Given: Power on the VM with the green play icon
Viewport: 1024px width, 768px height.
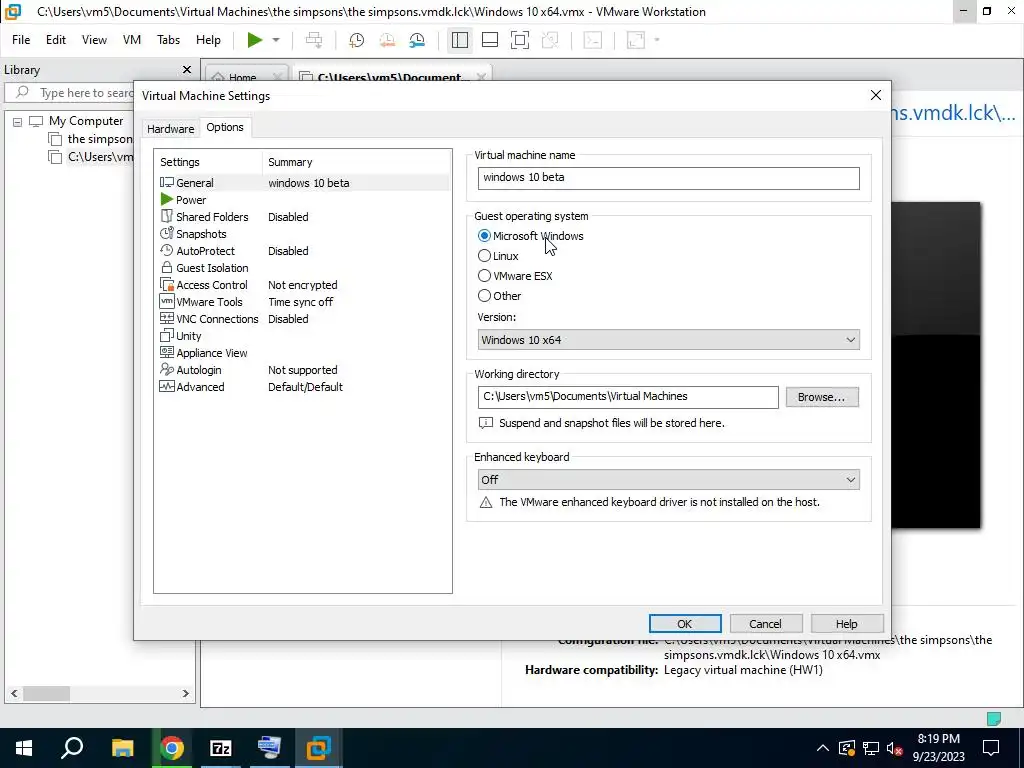Looking at the screenshot, I should (255, 40).
